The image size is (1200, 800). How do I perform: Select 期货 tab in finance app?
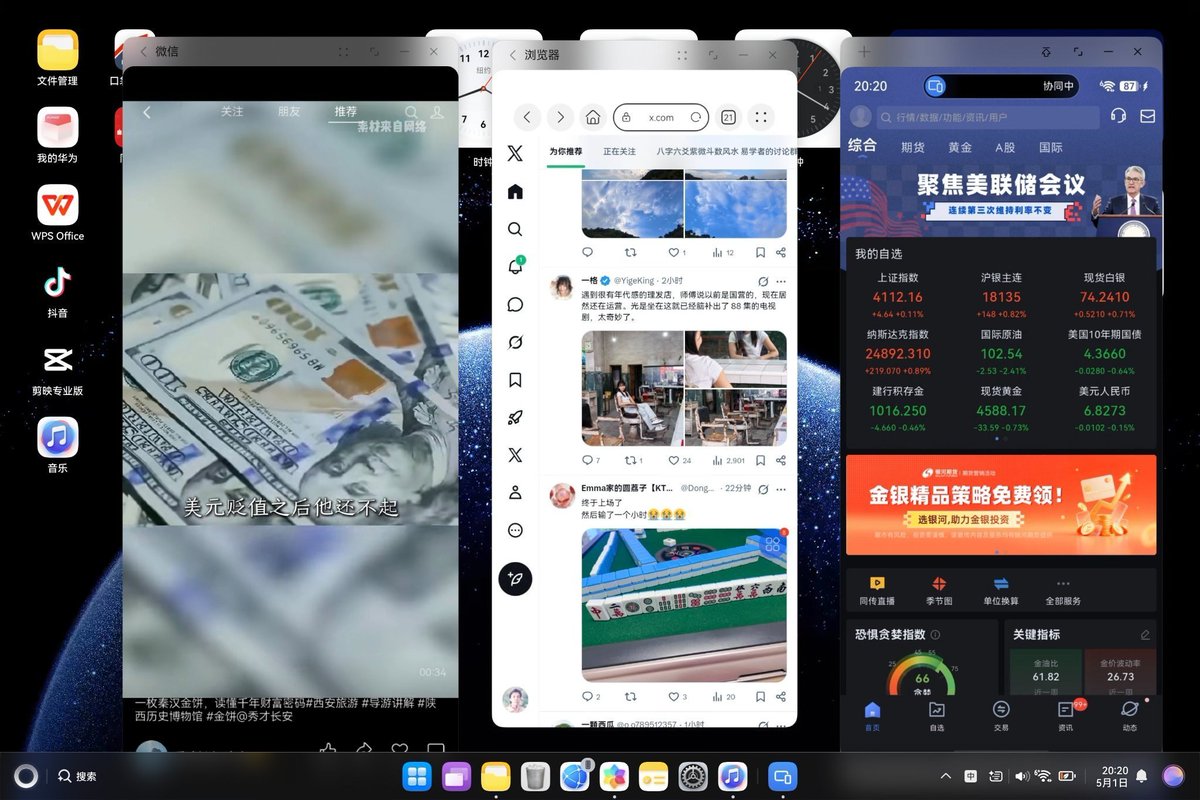pos(912,147)
